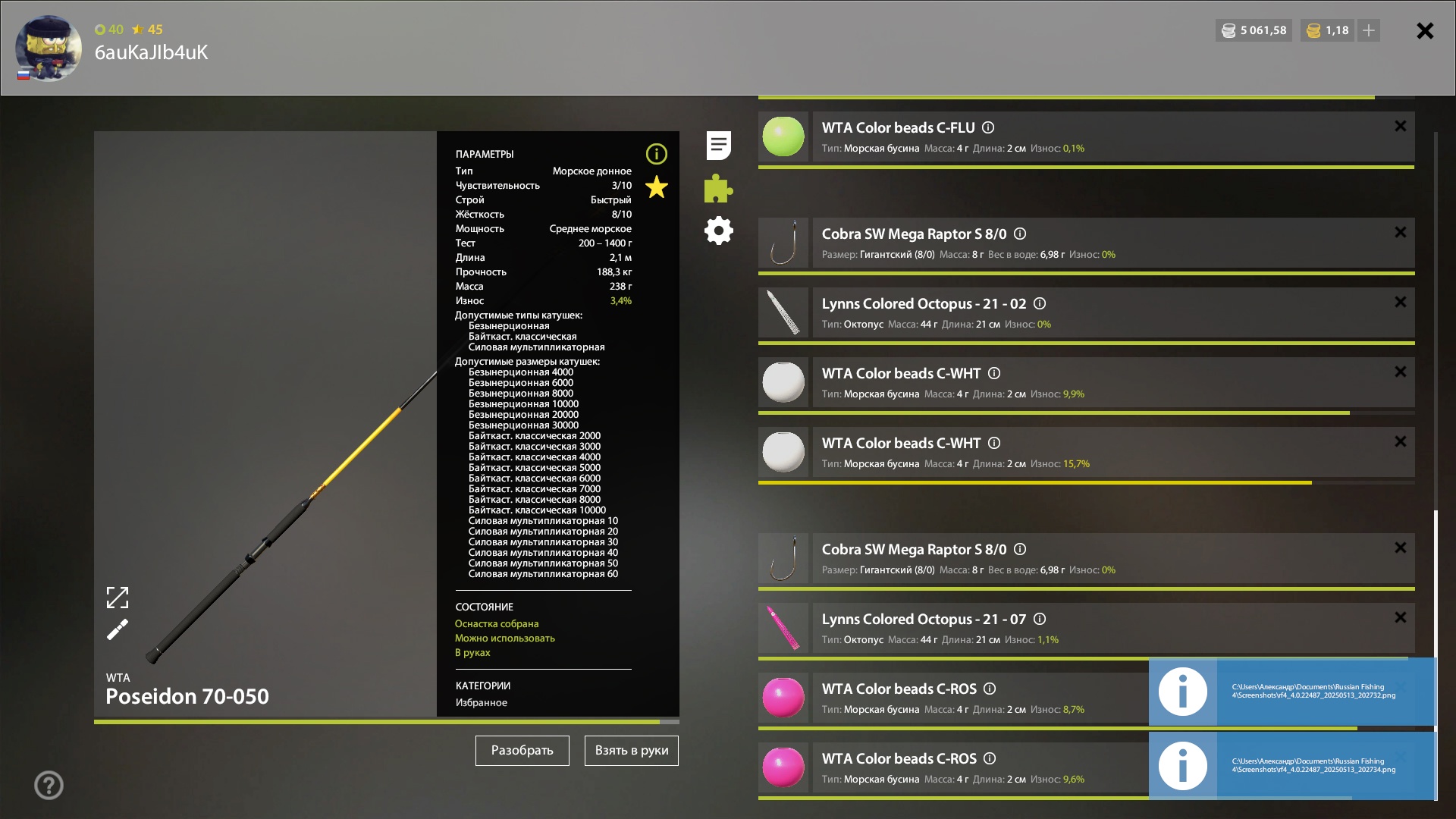1456x819 pixels.
Task: Click pink C-ROS bead thumbnail with 8,7% wear
Action: (783, 698)
